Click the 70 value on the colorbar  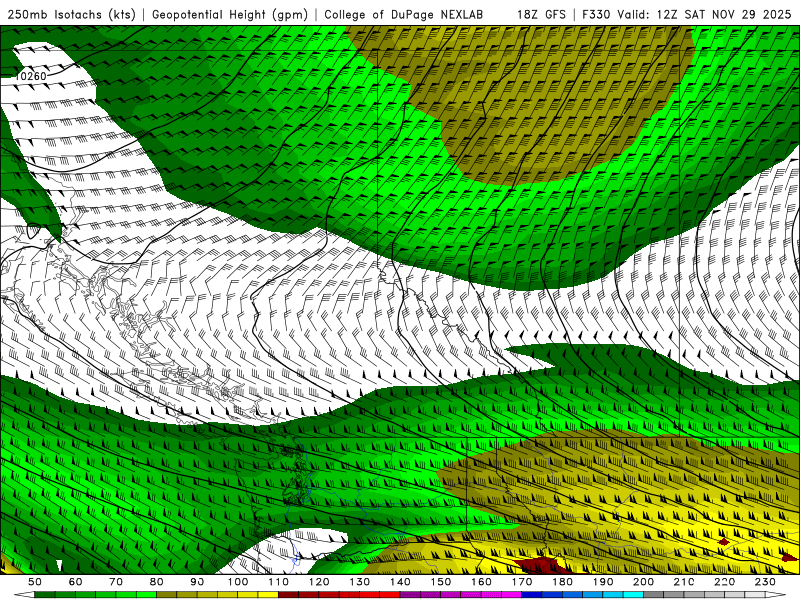pos(116,582)
